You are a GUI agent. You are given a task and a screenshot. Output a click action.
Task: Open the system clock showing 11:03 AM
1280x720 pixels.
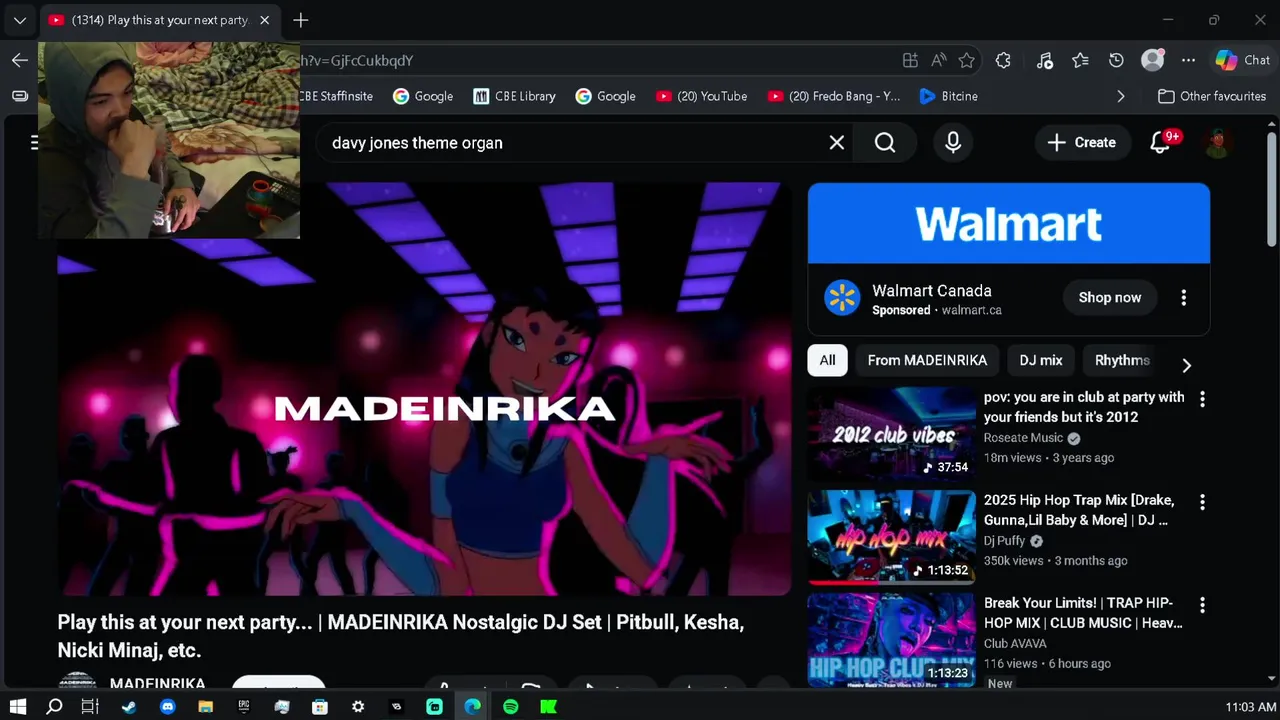1250,707
